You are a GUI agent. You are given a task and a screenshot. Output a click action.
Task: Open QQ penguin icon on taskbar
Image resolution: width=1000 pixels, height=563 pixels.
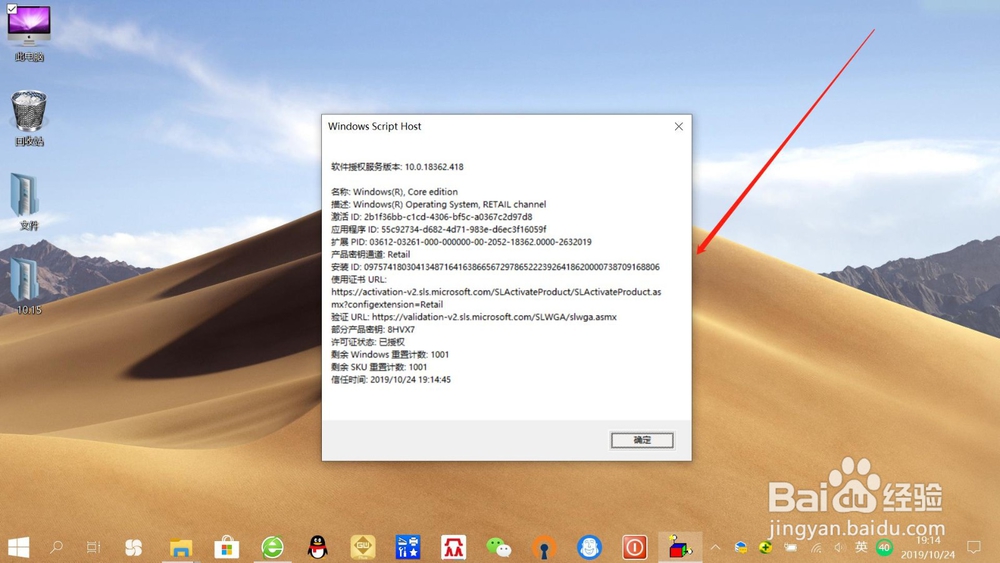pos(318,547)
